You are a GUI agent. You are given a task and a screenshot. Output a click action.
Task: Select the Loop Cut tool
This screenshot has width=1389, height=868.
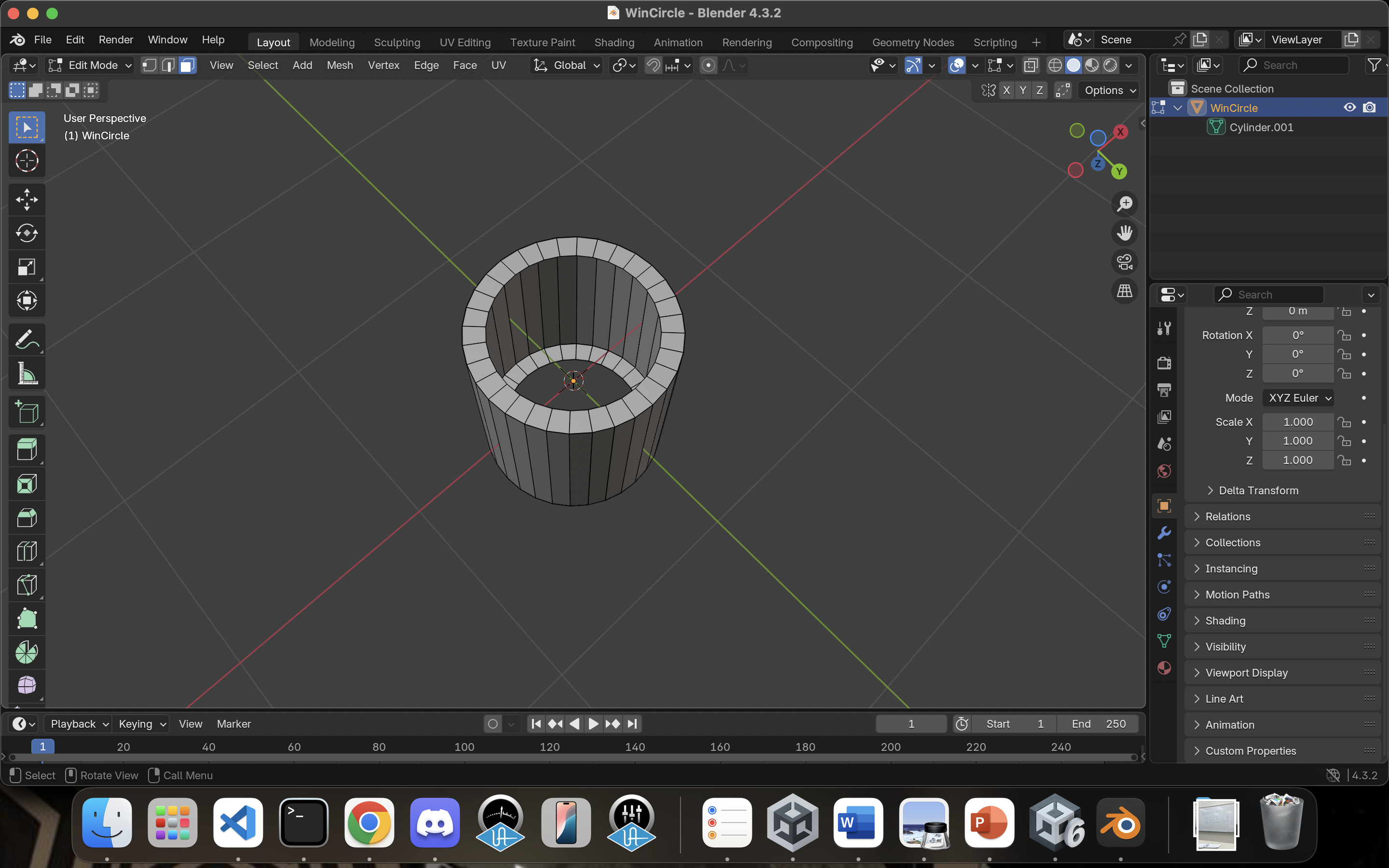point(27,551)
